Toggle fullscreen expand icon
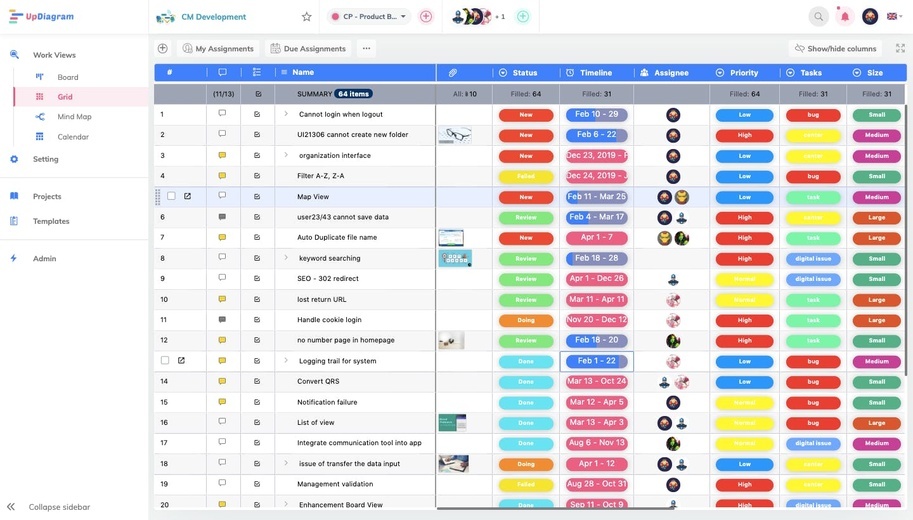Image resolution: width=913 pixels, height=520 pixels. [x=900, y=48]
